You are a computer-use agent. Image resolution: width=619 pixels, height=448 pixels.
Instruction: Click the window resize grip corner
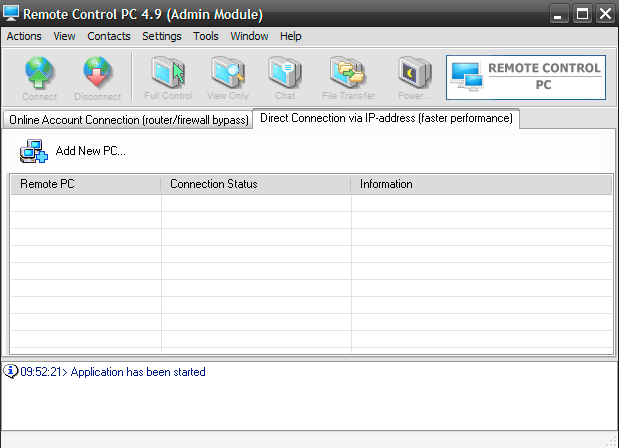[612, 441]
